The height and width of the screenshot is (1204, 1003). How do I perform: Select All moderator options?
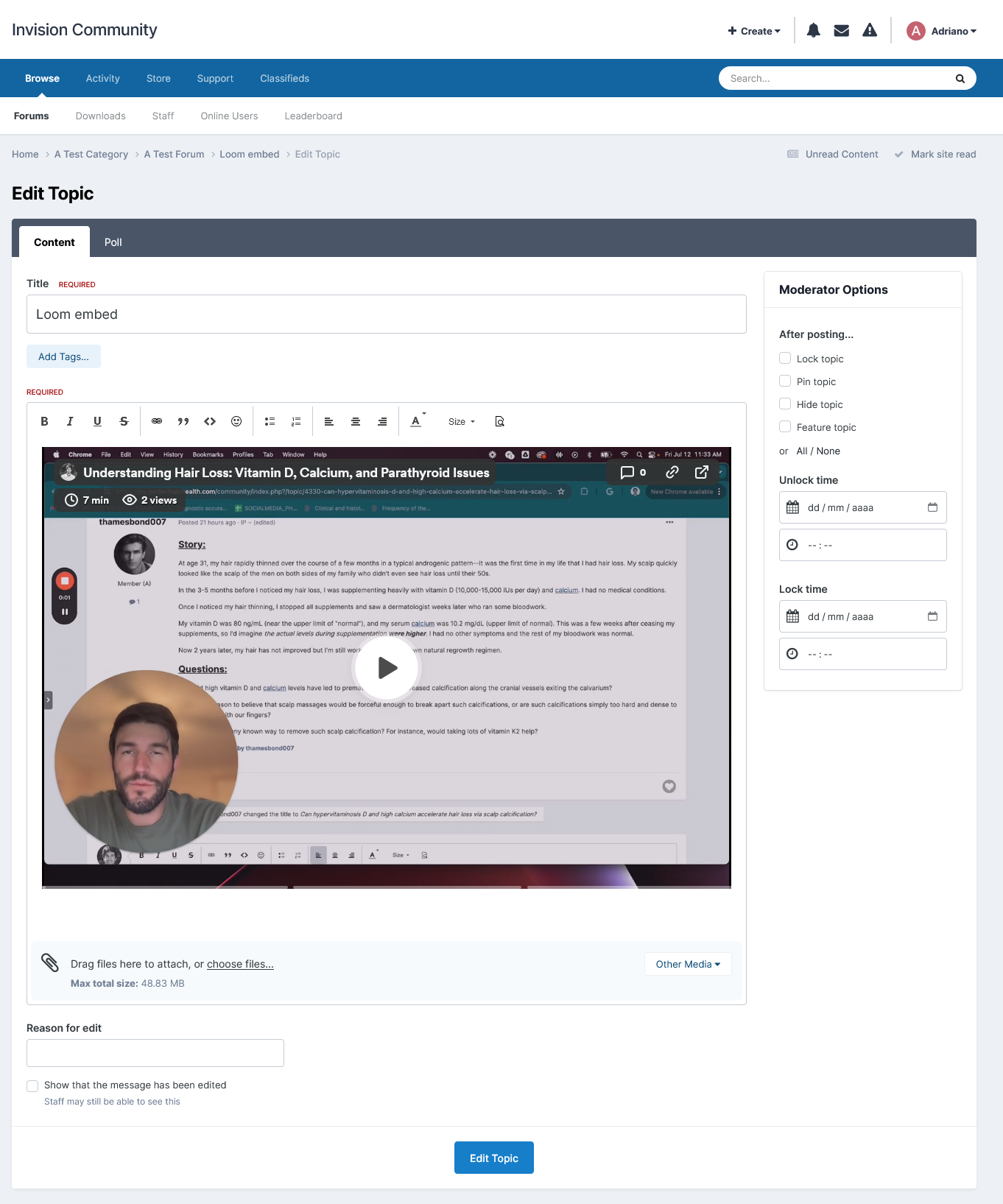802,451
